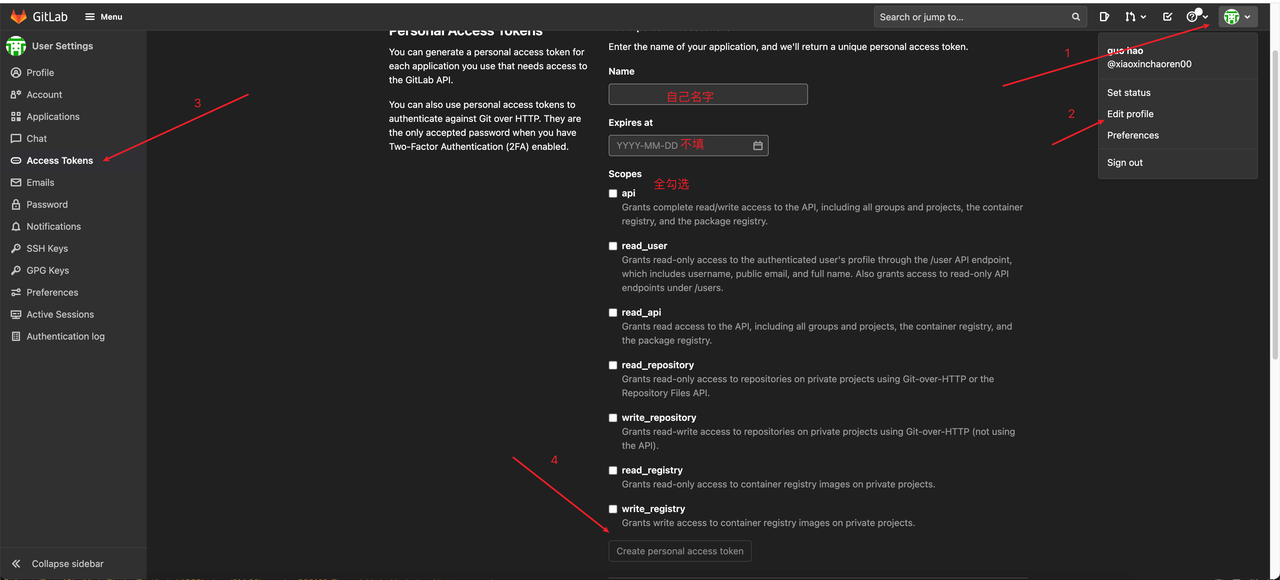Image resolution: width=1280 pixels, height=580 pixels.
Task: Focus the token Name input field
Action: (708, 94)
